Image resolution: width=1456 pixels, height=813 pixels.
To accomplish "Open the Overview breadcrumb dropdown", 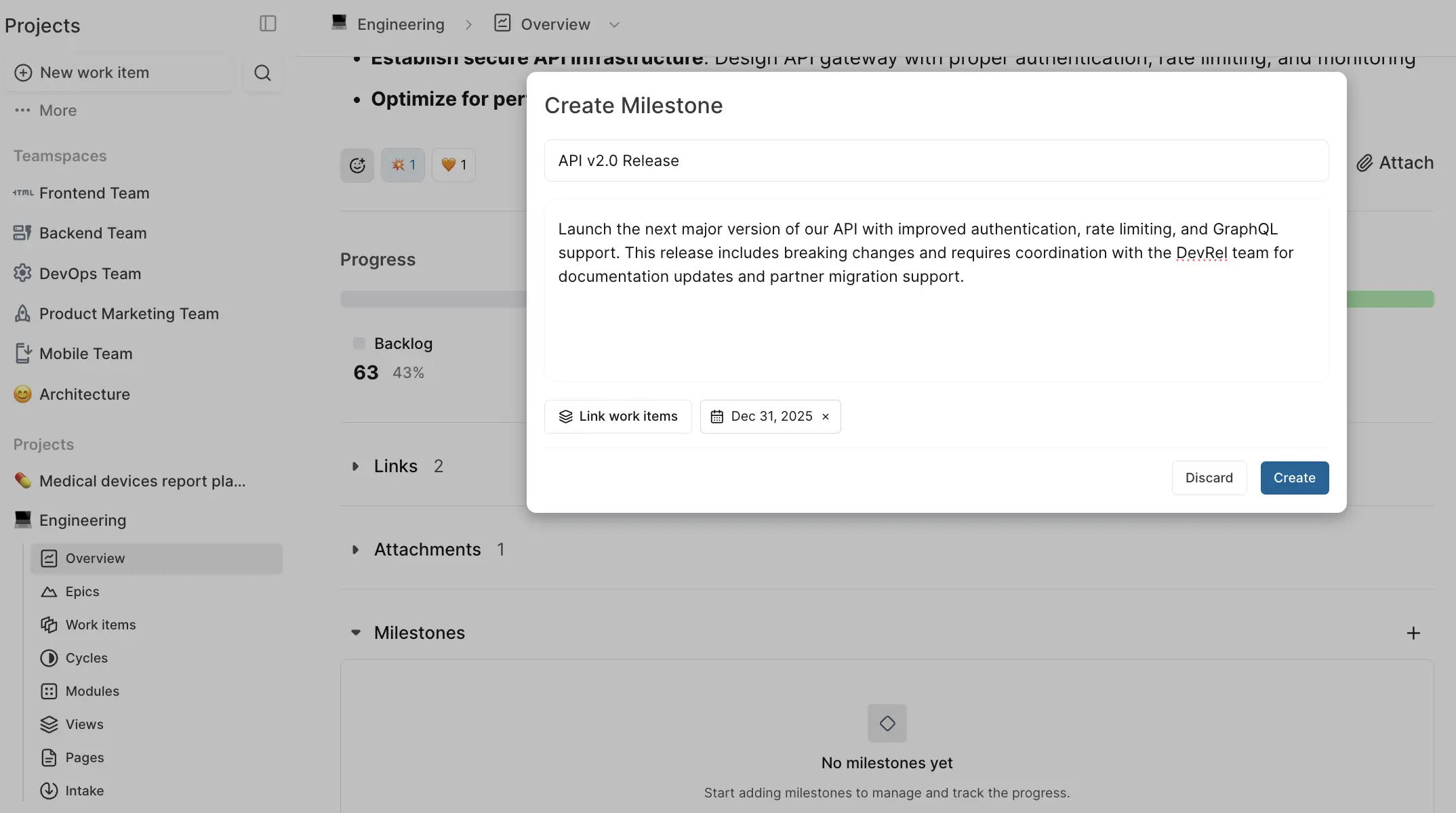I will [x=614, y=24].
